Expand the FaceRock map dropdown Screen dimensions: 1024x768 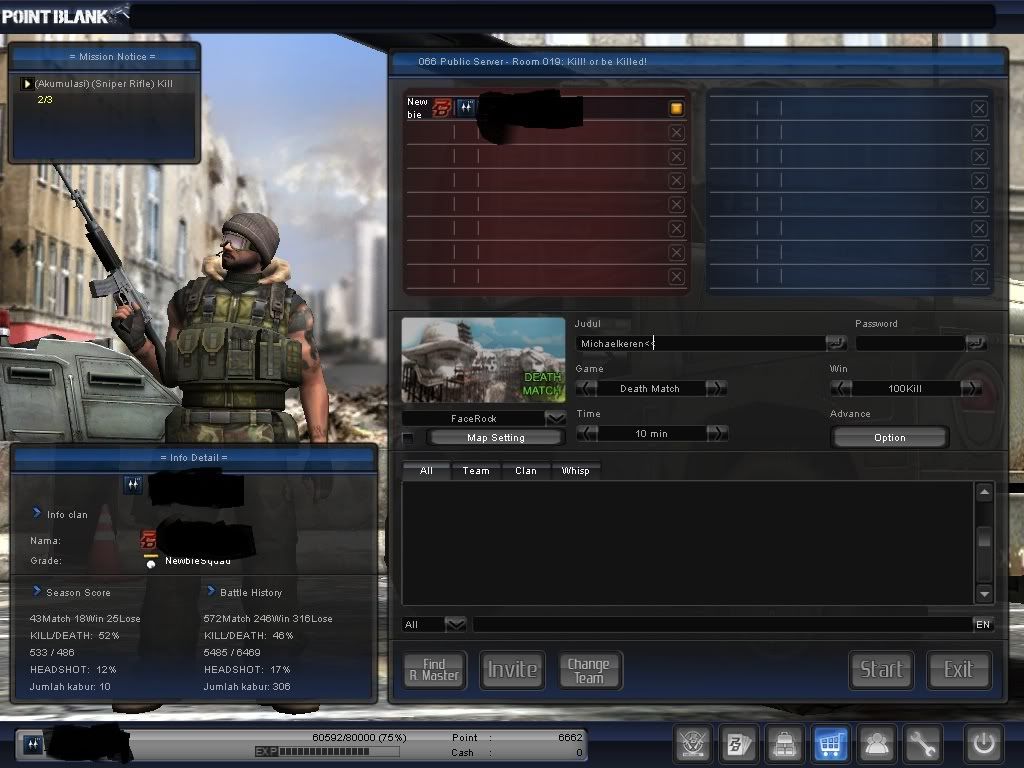point(555,418)
